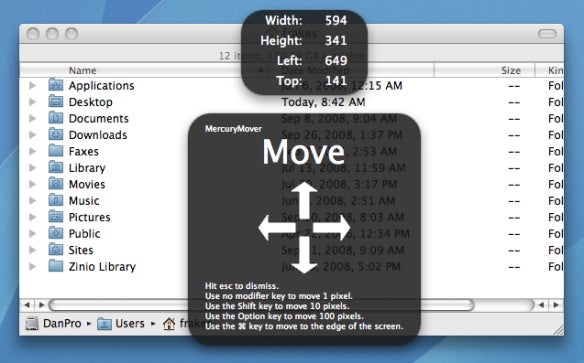Expand the Faxes folder disclosure triangle
584x363 pixels.
[33, 151]
